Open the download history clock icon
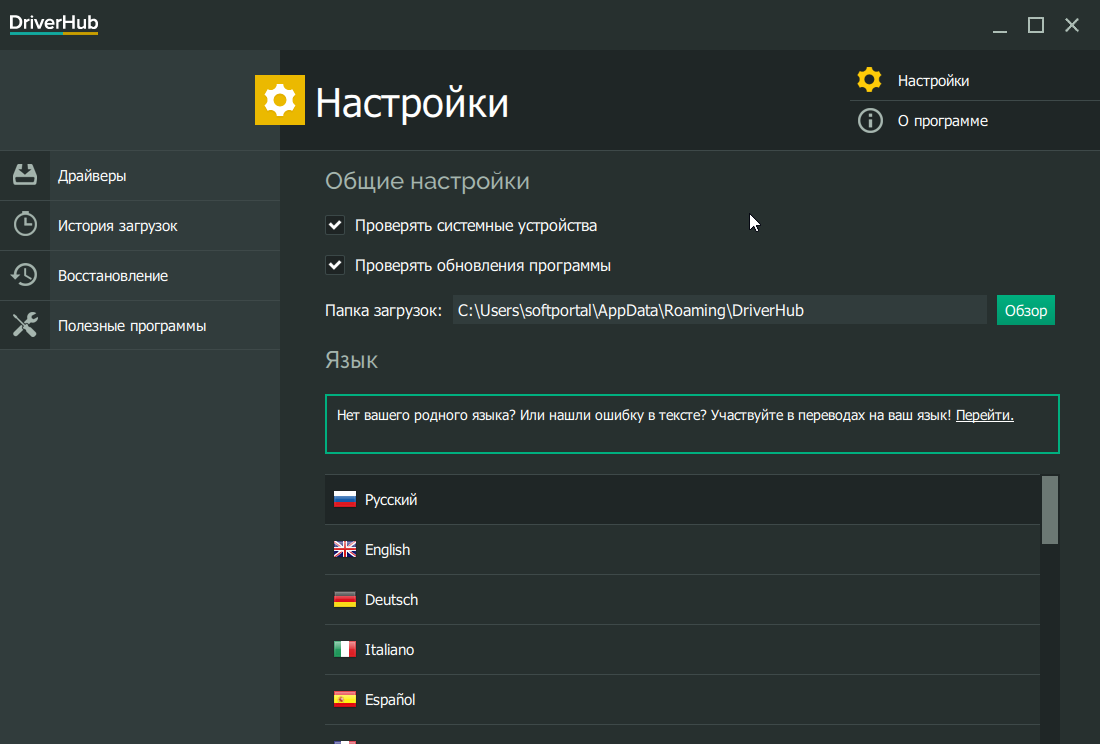 point(25,225)
